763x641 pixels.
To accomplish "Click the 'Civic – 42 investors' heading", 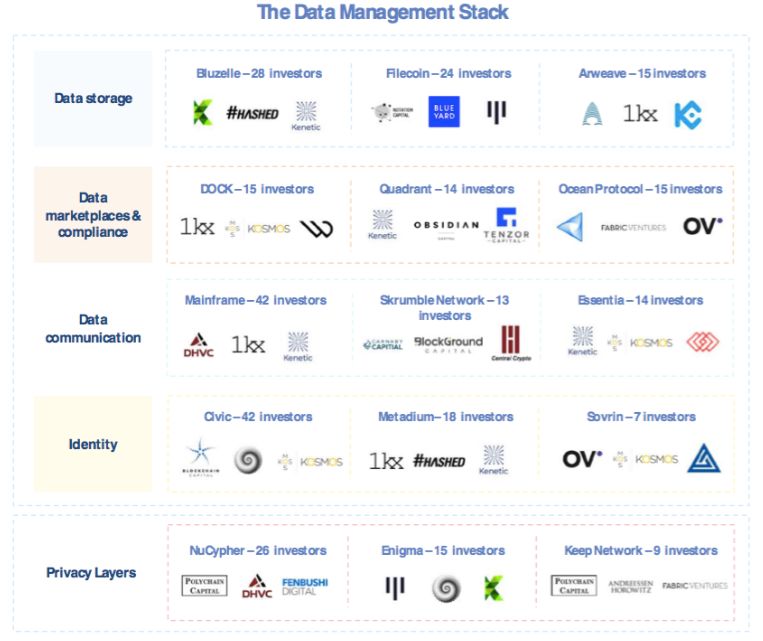I will point(258,417).
